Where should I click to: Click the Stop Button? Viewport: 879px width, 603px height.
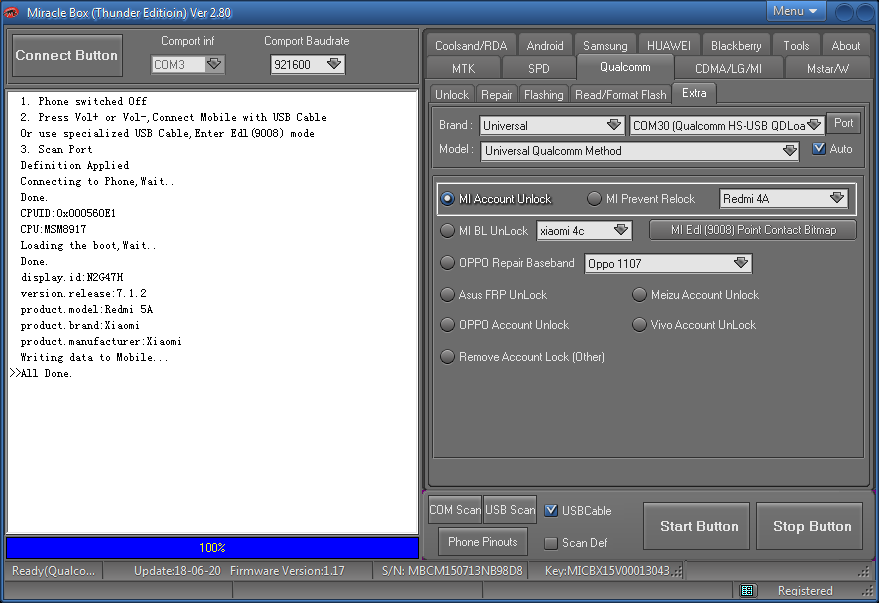809,526
